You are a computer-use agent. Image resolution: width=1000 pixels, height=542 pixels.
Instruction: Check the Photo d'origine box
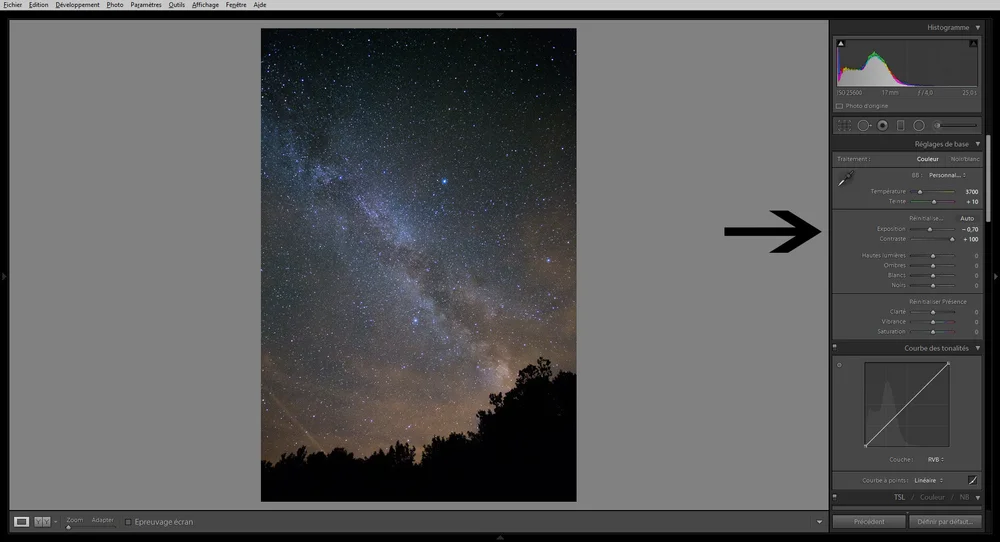[x=839, y=106]
